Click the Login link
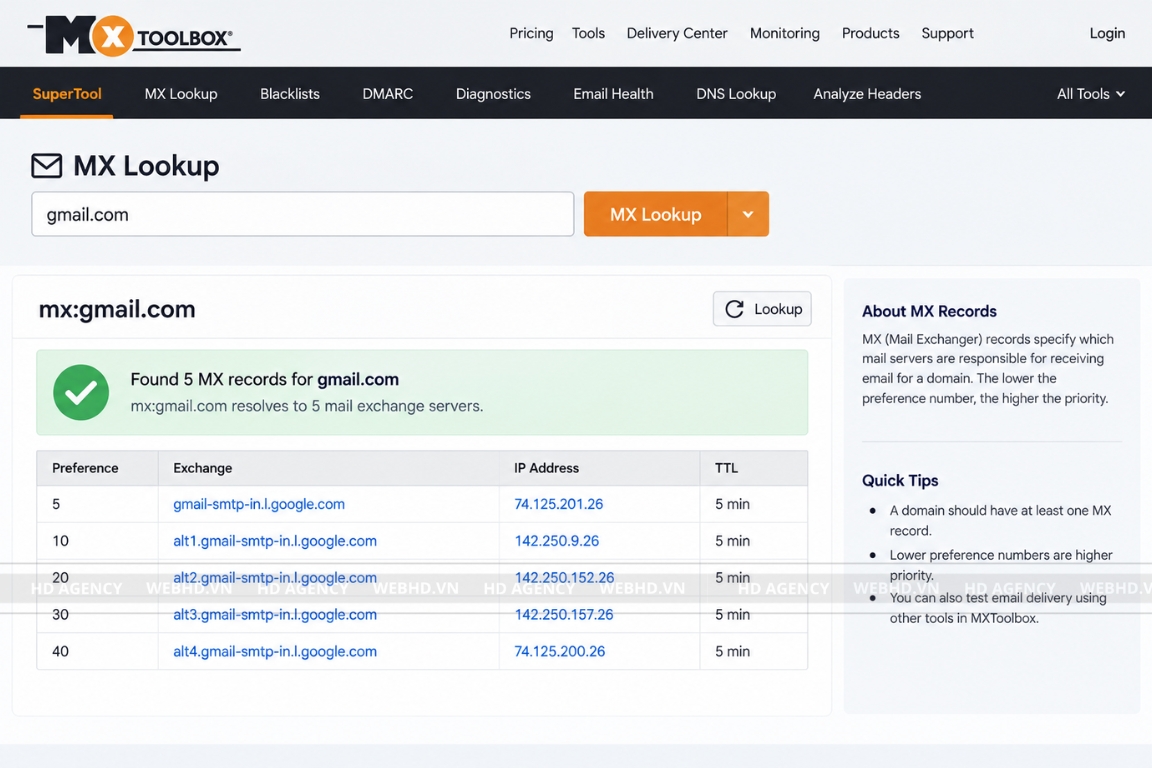 pos(1107,33)
